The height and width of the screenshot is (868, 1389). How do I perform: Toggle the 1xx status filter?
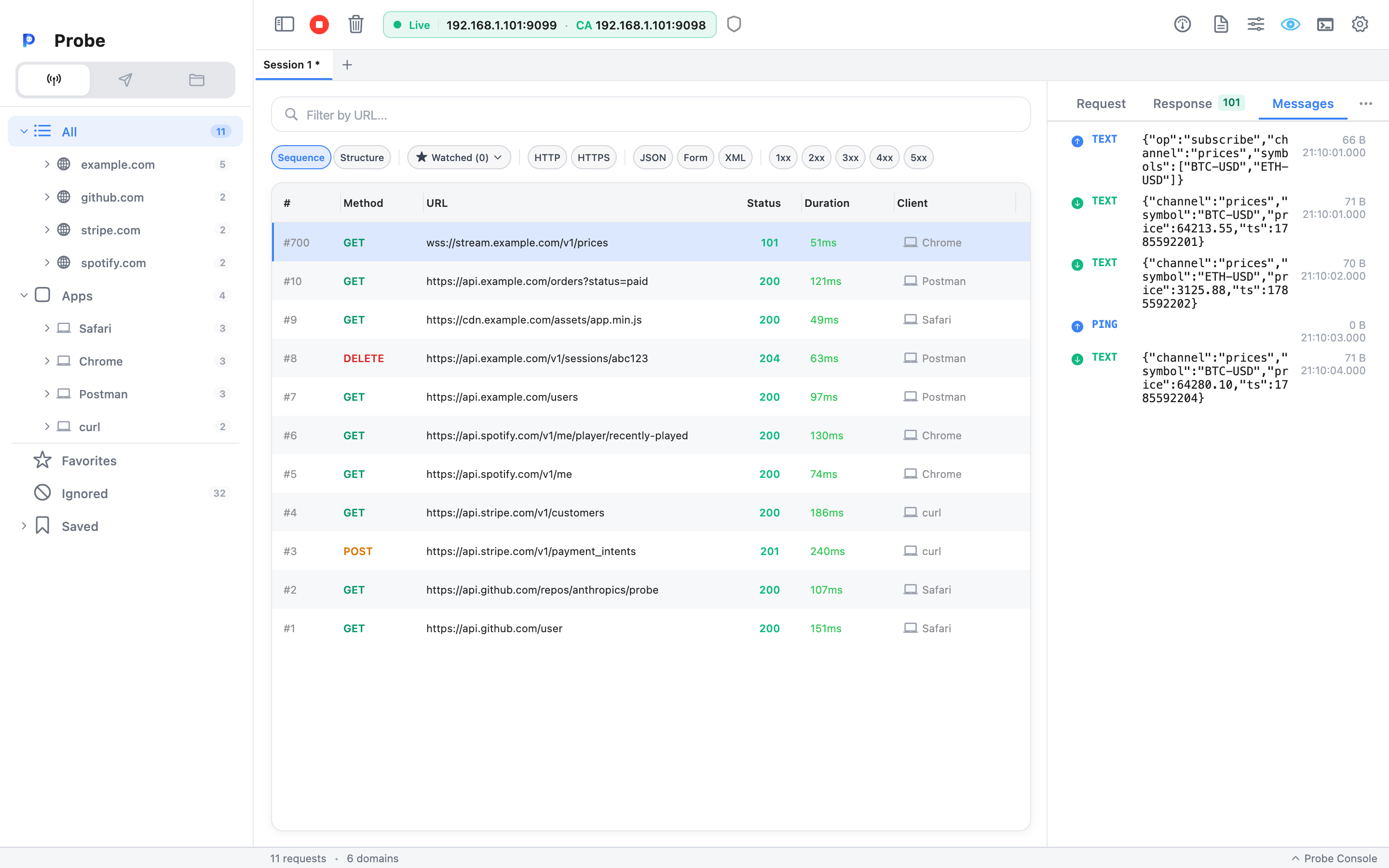[x=783, y=157]
